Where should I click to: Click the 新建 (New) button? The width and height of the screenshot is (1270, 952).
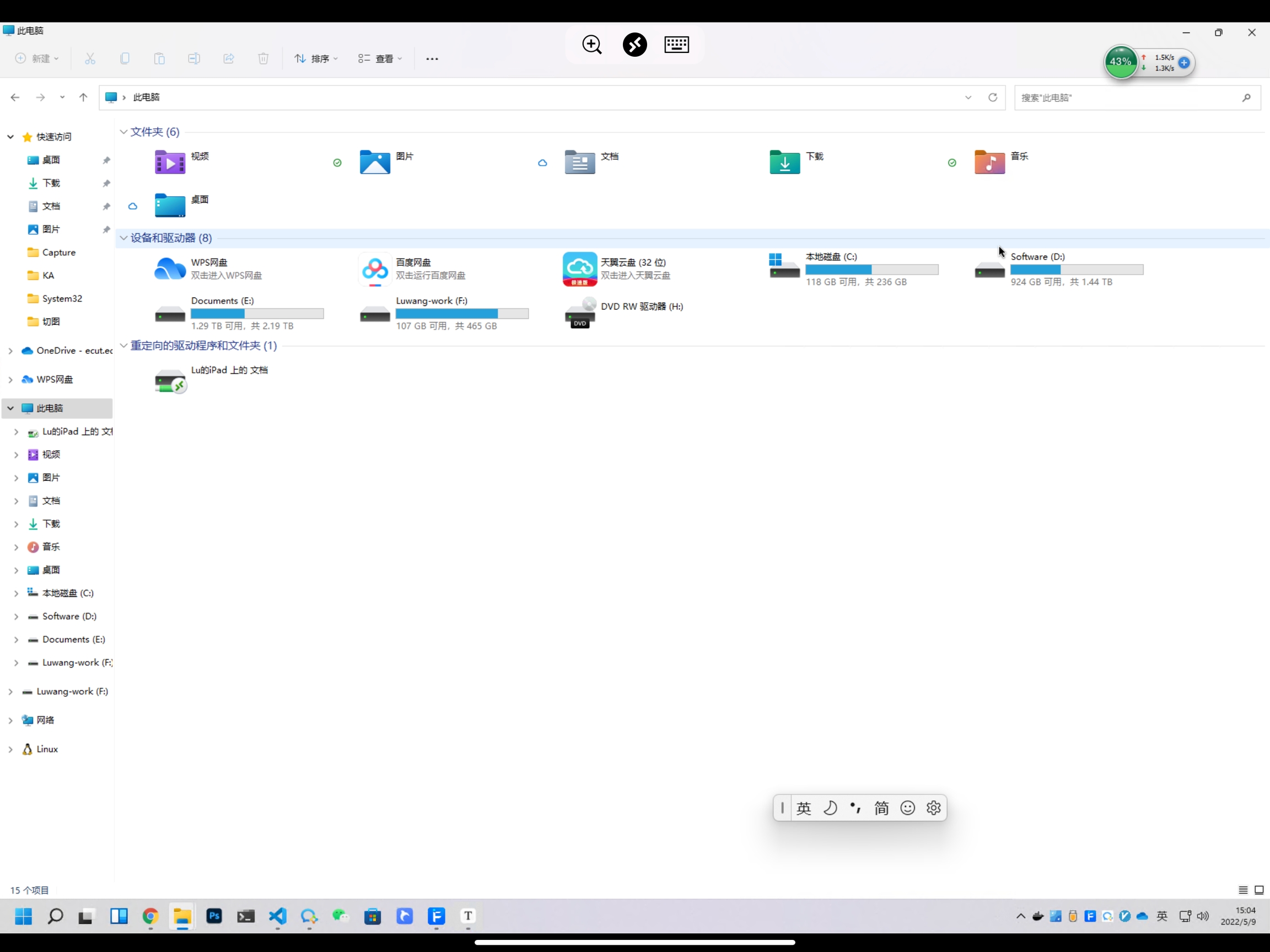(x=37, y=58)
